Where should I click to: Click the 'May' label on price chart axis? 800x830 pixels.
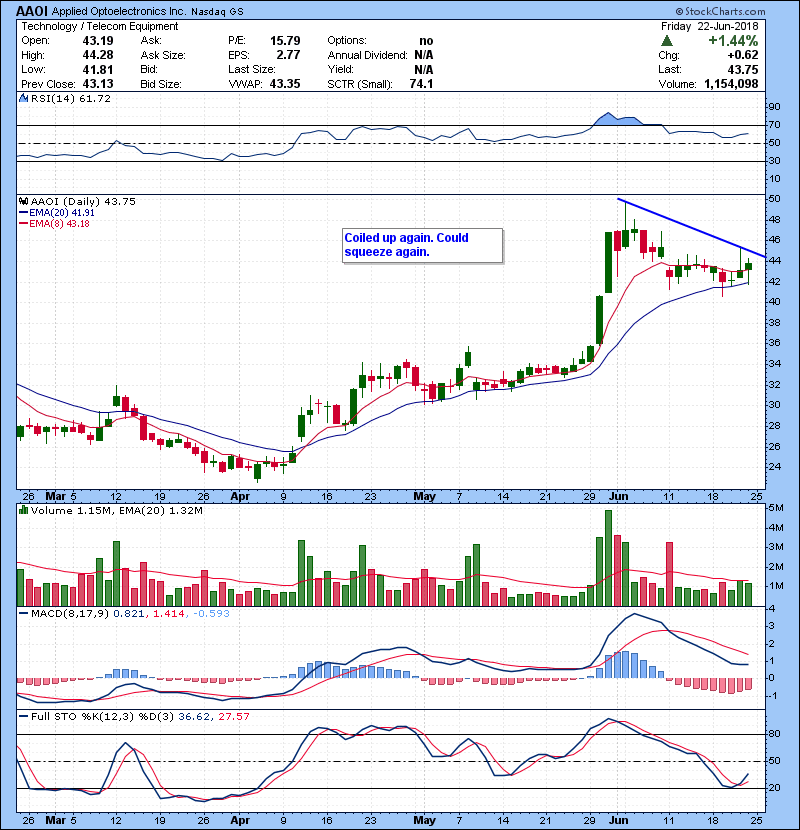coord(424,497)
